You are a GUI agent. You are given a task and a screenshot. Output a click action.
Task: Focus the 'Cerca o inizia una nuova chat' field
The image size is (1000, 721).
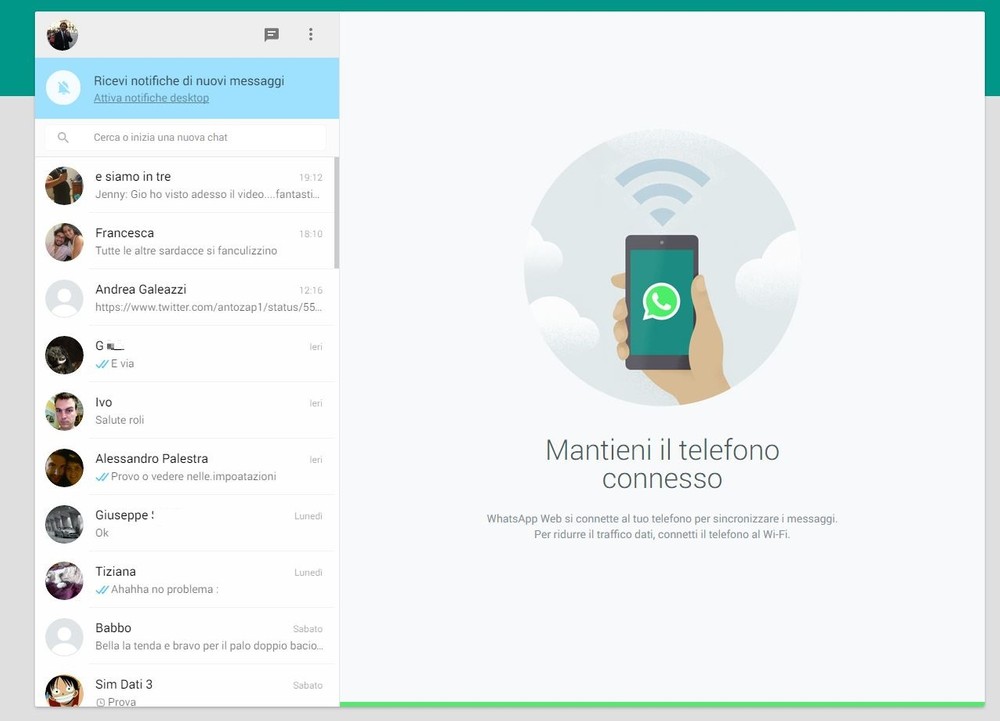(200, 137)
